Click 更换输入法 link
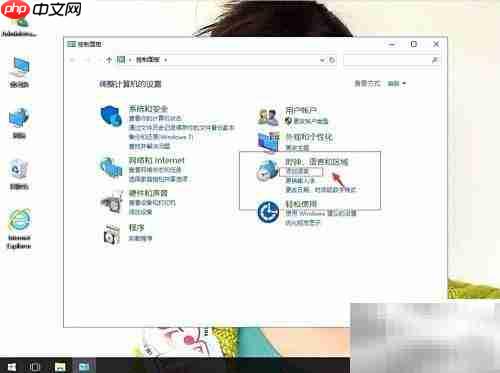The image size is (500, 373). (300, 181)
